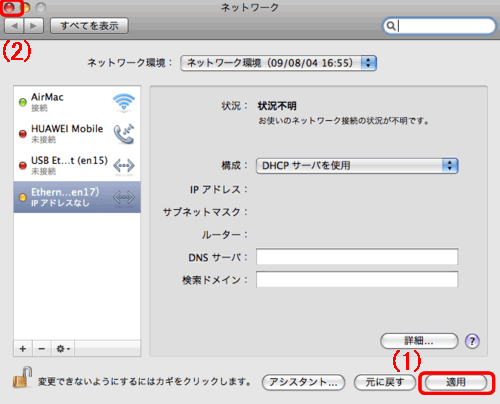
Task: Click the purple help question mark icon
Action: [x=472, y=341]
